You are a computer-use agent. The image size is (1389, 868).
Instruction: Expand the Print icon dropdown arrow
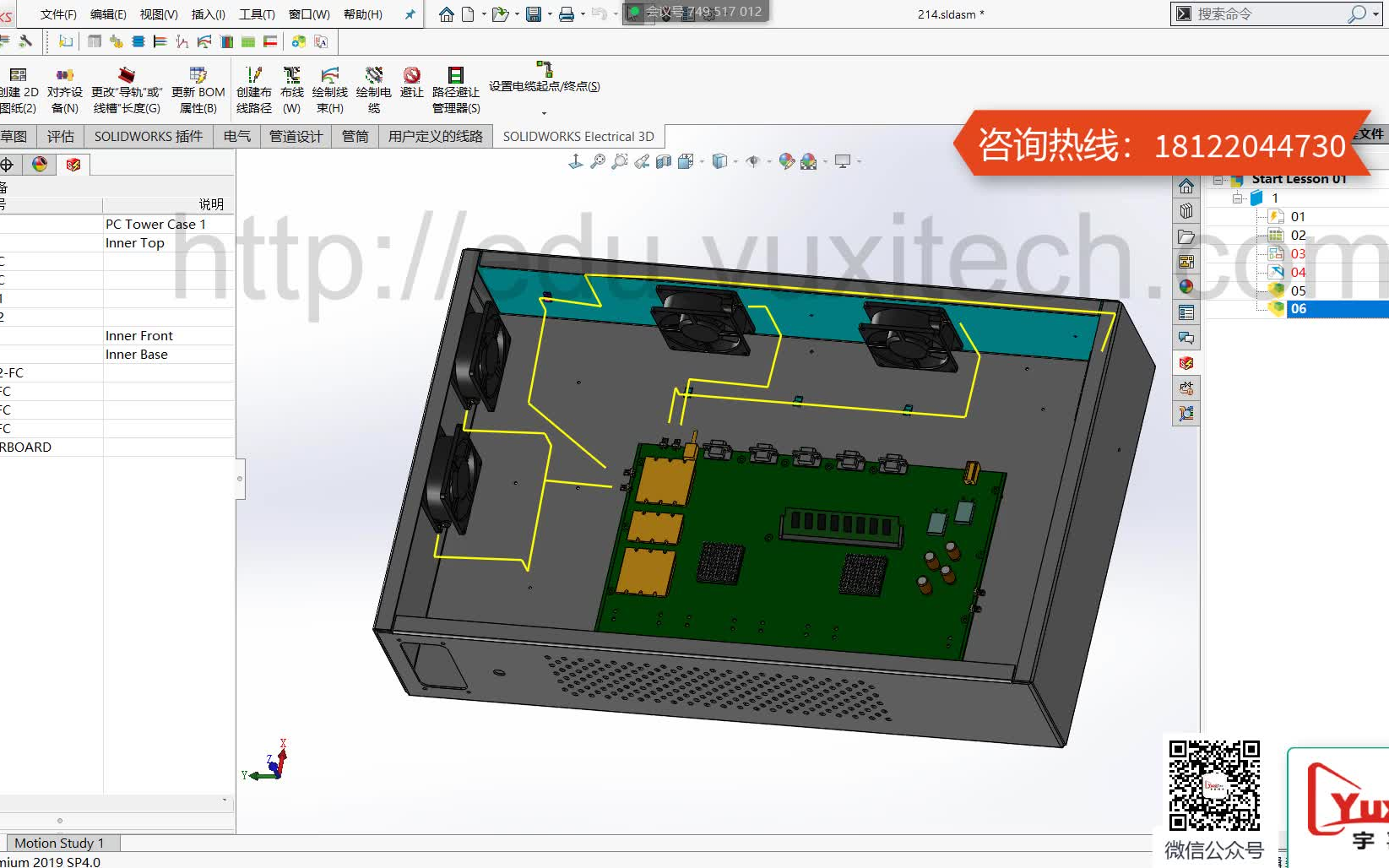coord(583,14)
